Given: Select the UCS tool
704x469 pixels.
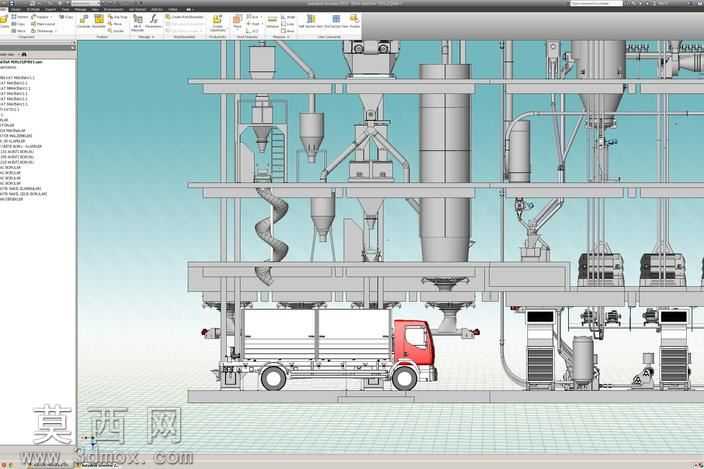Looking at the screenshot, I should pos(253,31).
